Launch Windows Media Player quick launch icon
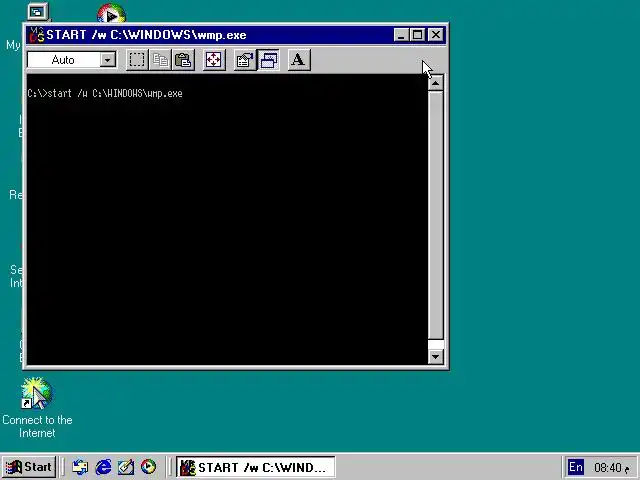 coord(148,467)
